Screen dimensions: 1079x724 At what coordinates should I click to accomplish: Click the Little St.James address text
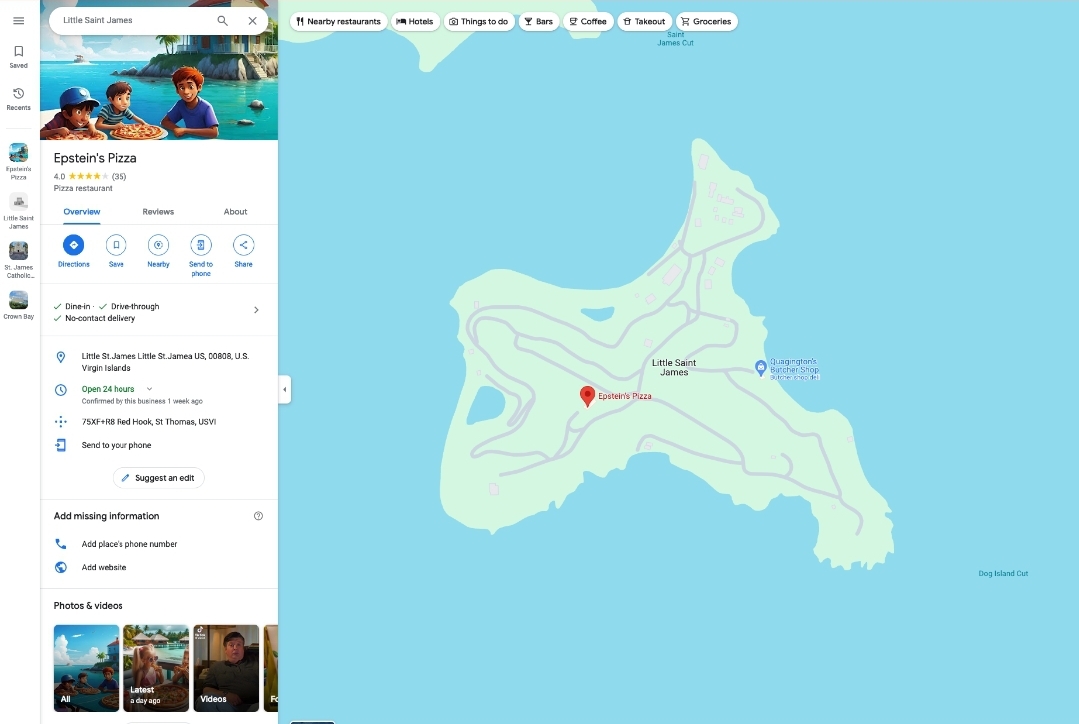coord(165,363)
